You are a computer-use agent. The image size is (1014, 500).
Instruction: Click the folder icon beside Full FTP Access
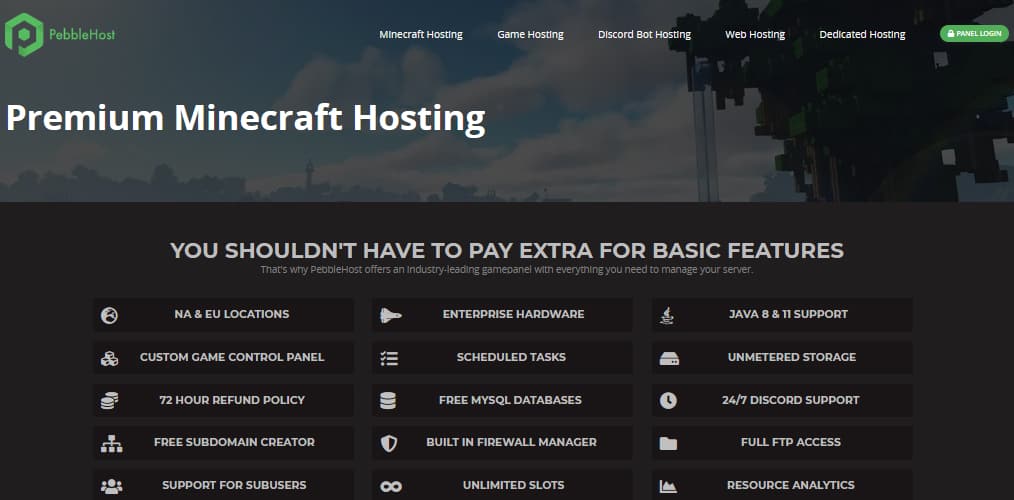coord(668,443)
